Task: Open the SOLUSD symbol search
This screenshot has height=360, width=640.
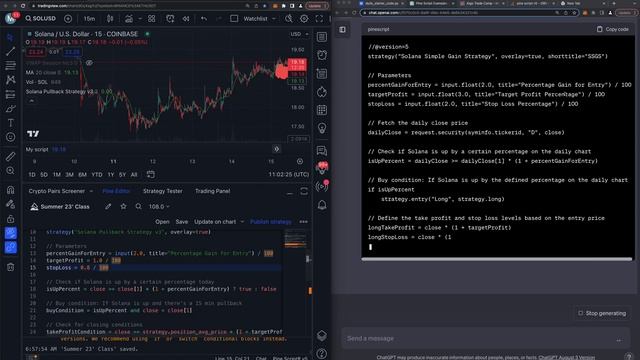Action: coord(40,19)
